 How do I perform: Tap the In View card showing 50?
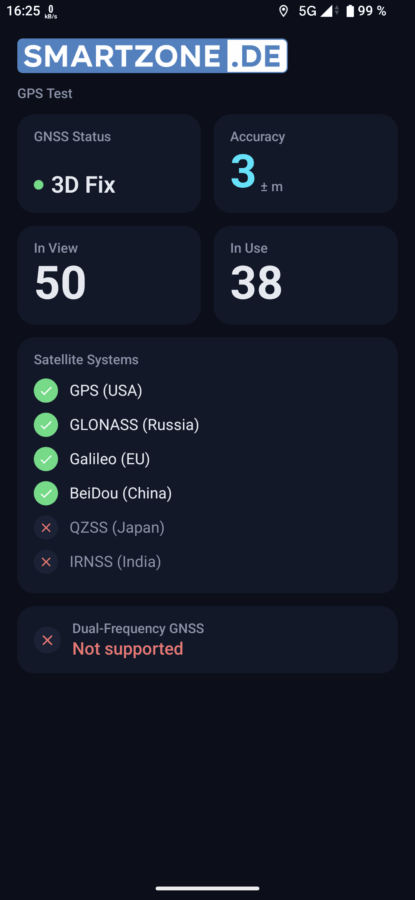pyautogui.click(x=109, y=275)
